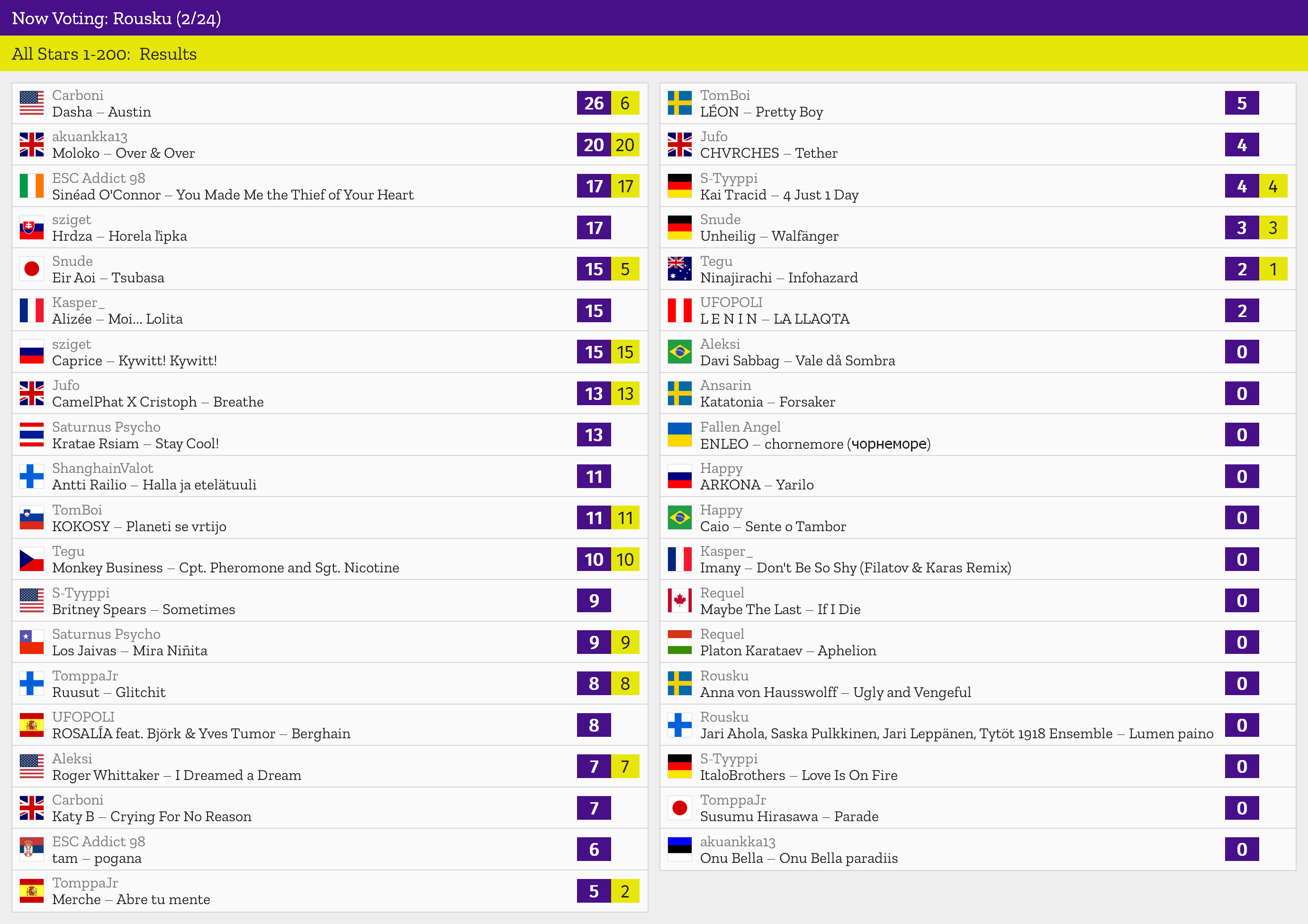
Task: Click the UK flag next to Moloko – Over & Over
Action: point(31,145)
